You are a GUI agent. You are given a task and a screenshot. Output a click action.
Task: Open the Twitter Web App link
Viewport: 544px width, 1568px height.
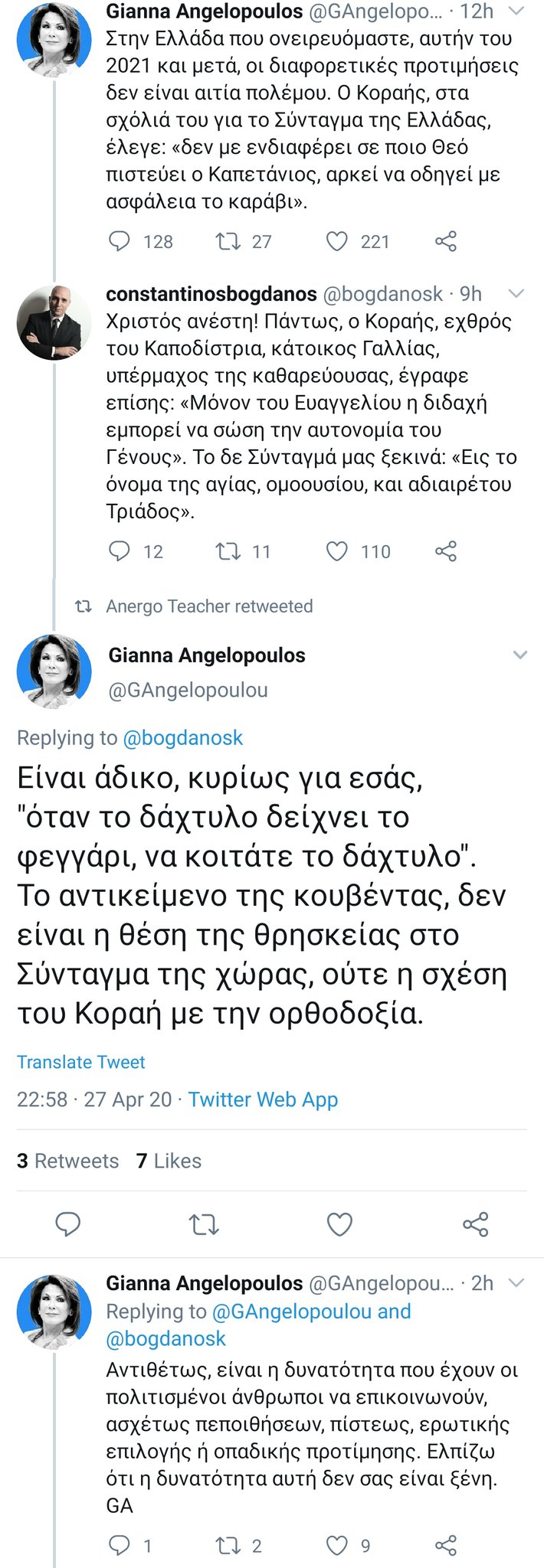click(263, 1099)
